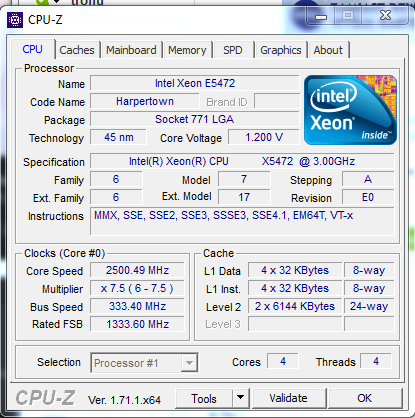Click the Model value 7

click(244, 179)
